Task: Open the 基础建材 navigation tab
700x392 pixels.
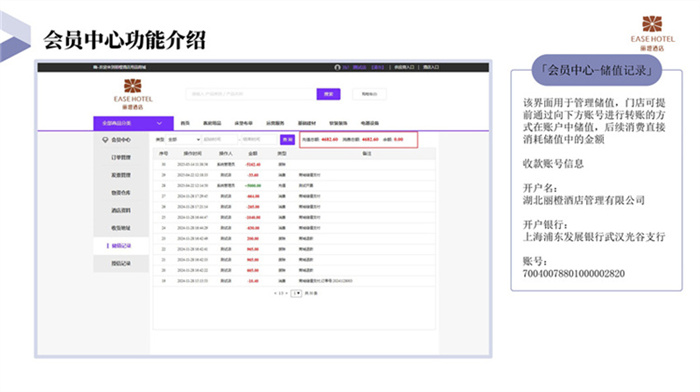Action: 307,123
